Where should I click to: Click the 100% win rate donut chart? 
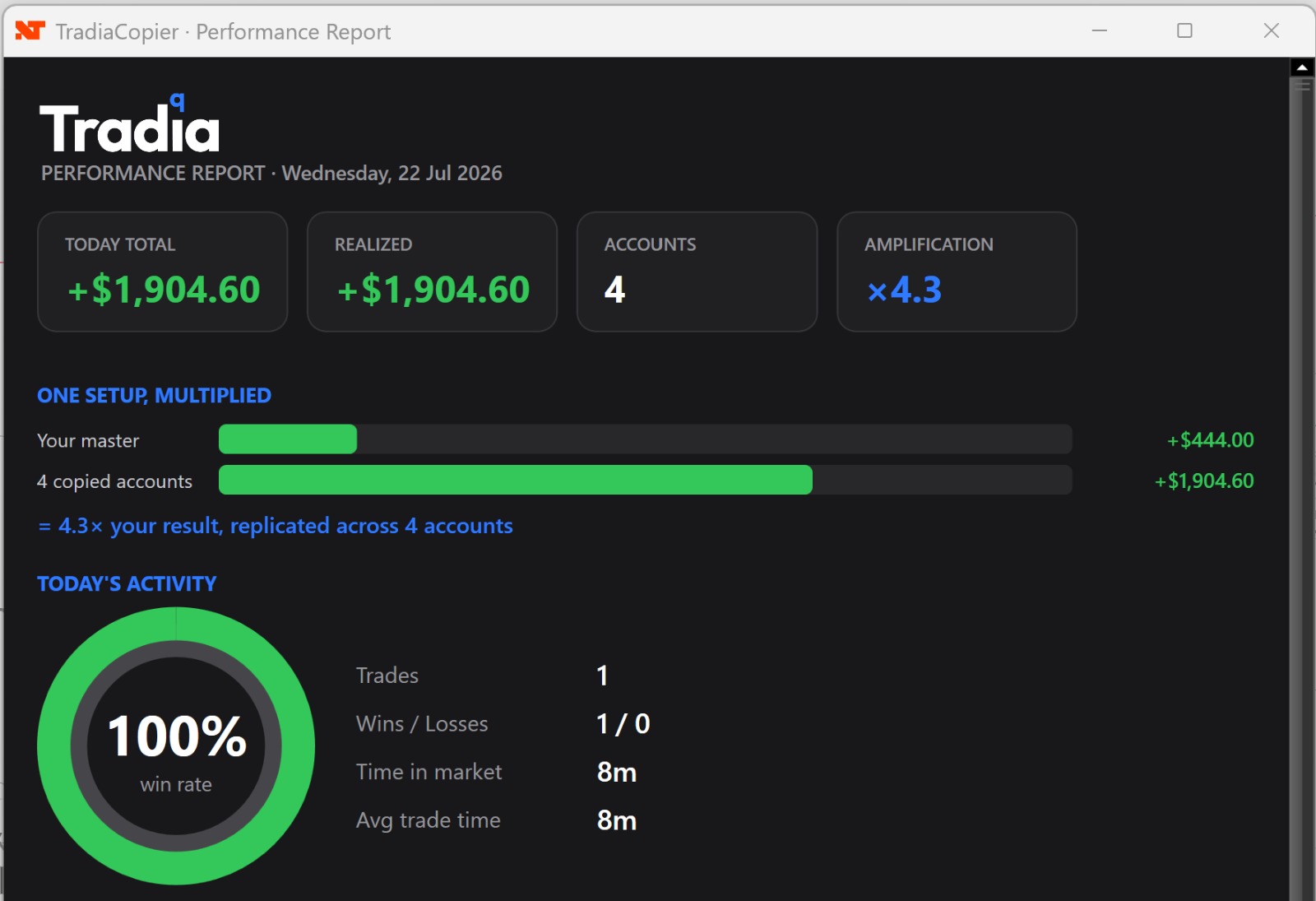176,745
